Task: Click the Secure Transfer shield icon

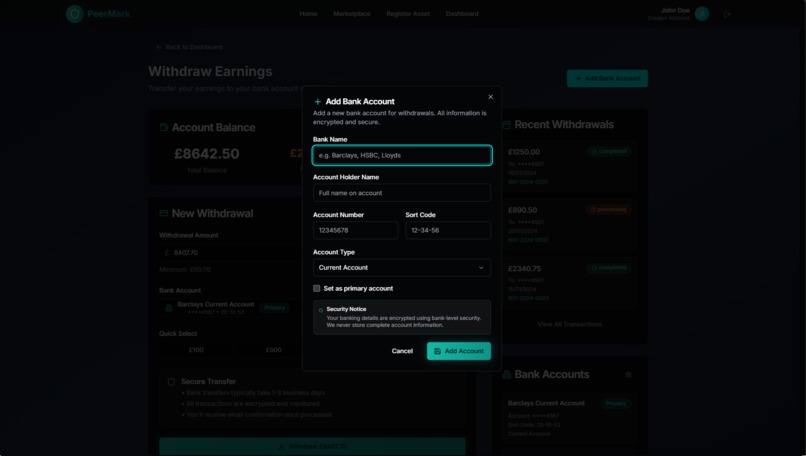Action: pos(171,382)
